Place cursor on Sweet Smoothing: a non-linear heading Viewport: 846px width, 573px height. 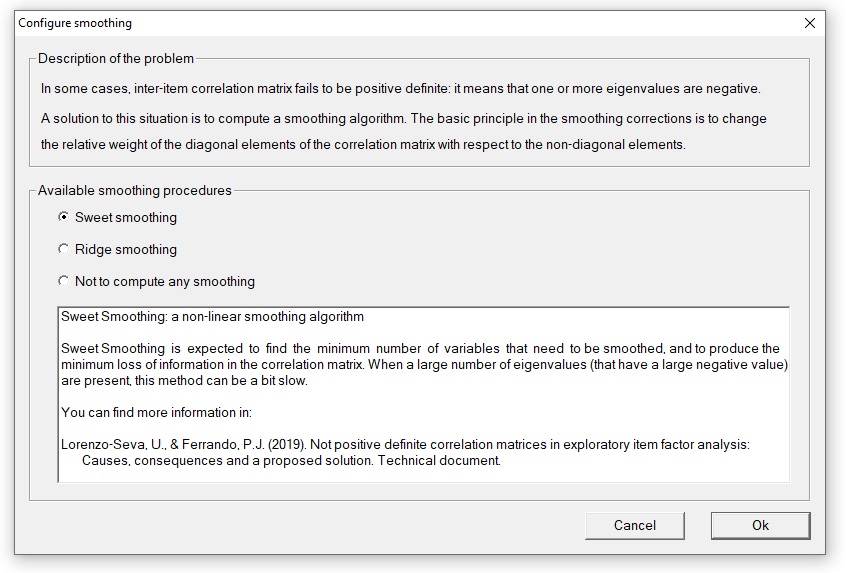[212, 317]
